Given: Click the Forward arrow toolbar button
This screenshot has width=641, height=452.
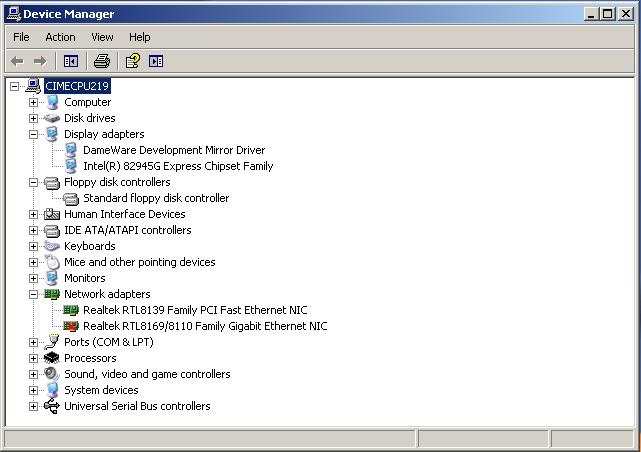Looking at the screenshot, I should click(40, 61).
